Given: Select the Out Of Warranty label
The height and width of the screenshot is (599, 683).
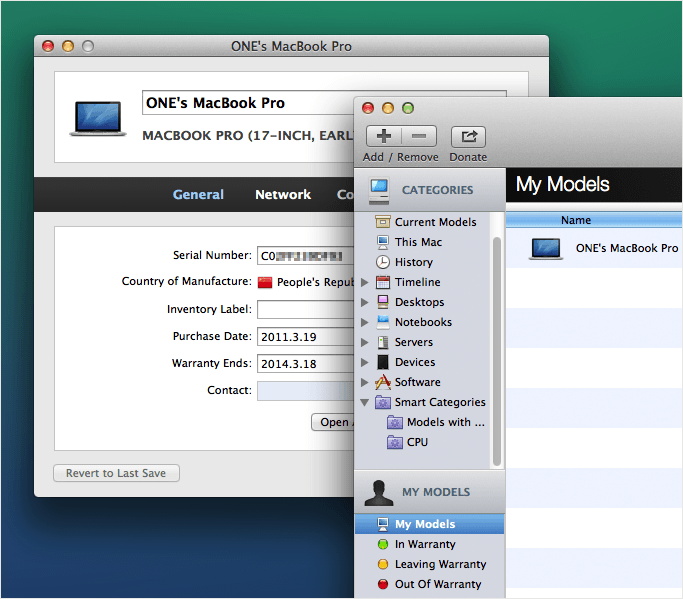Looking at the screenshot, I should coord(438,585).
